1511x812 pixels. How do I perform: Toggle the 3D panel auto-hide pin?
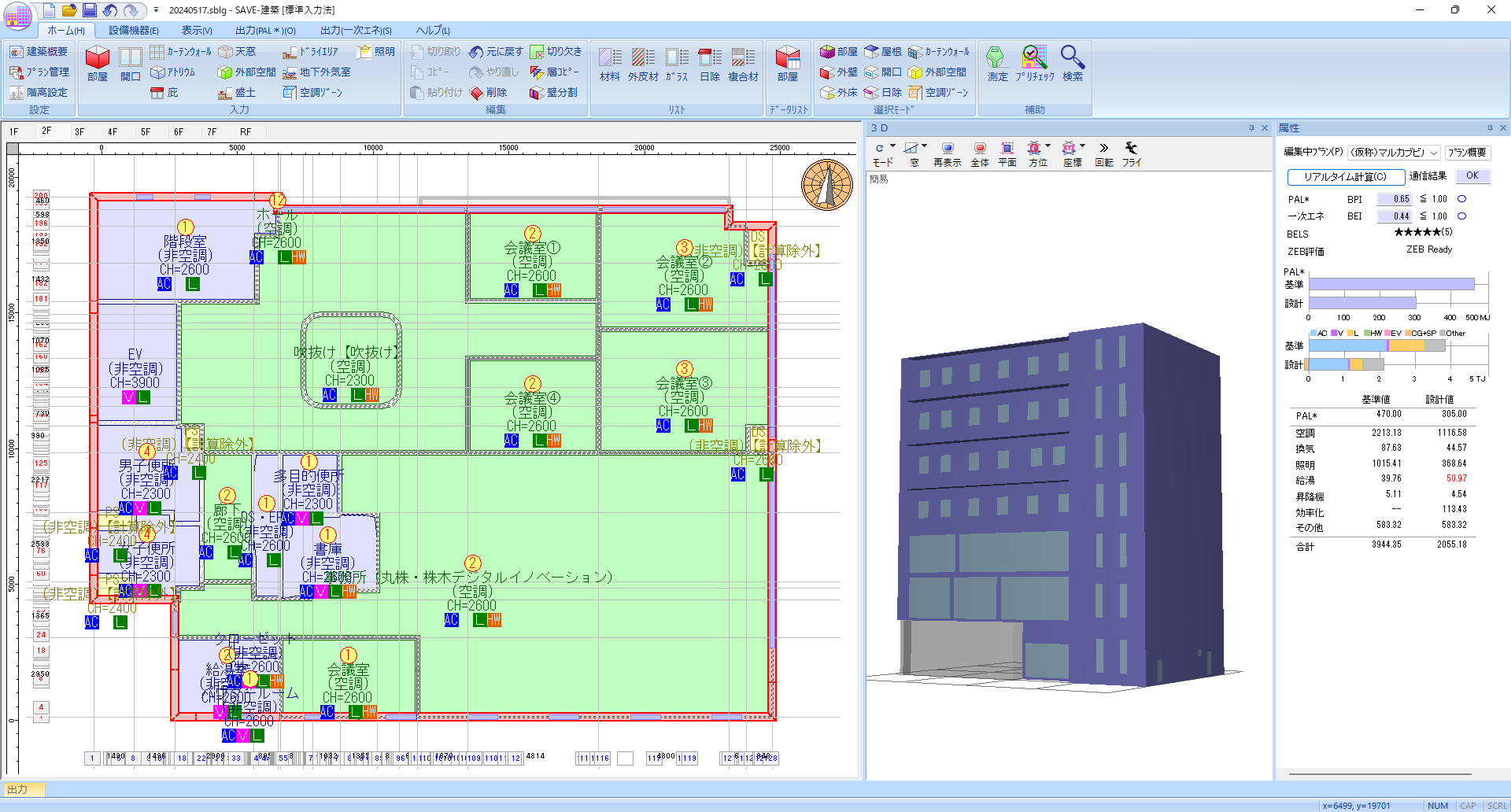(1251, 128)
